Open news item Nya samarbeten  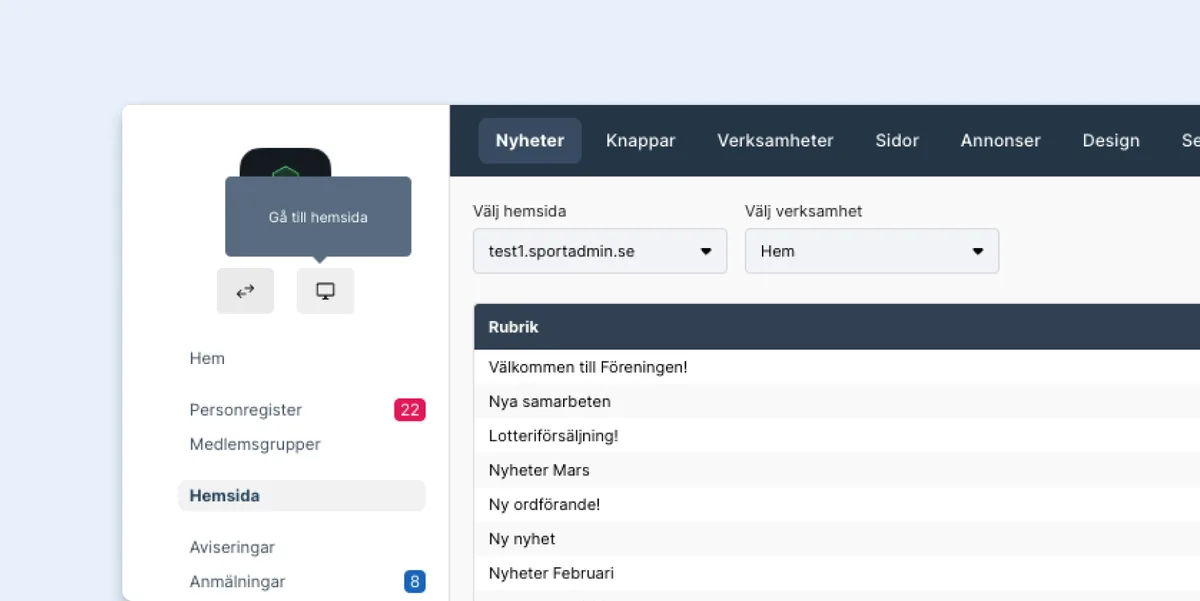(837, 401)
